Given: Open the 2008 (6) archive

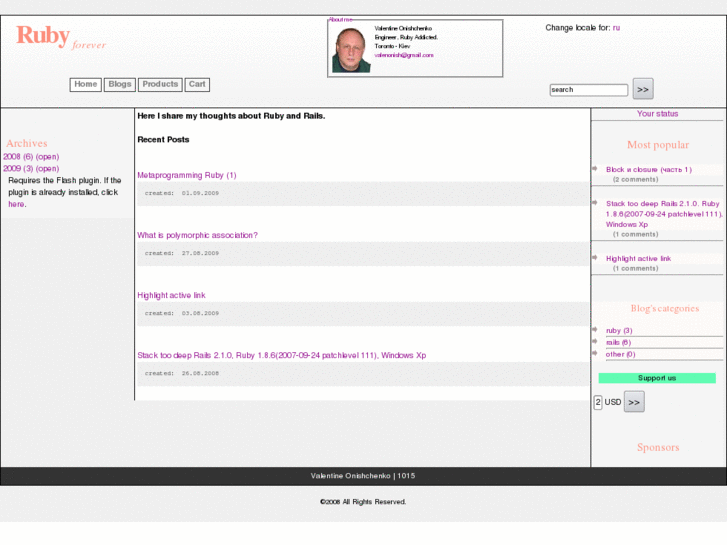Looking at the screenshot, I should [x=18, y=157].
